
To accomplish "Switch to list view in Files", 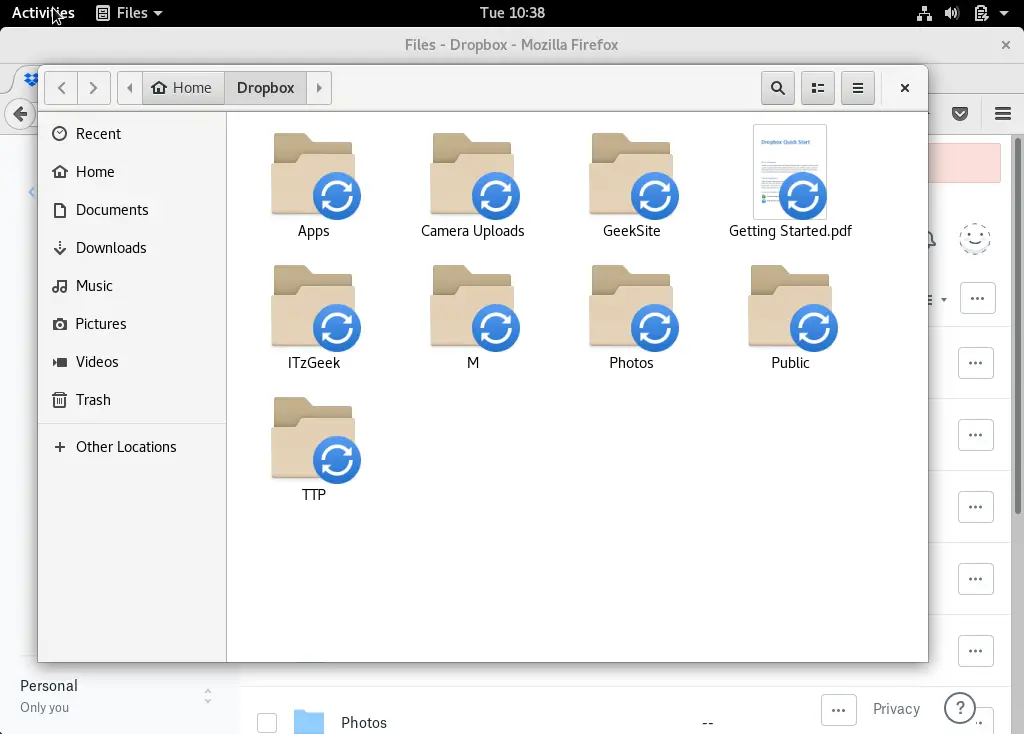I will [818, 88].
